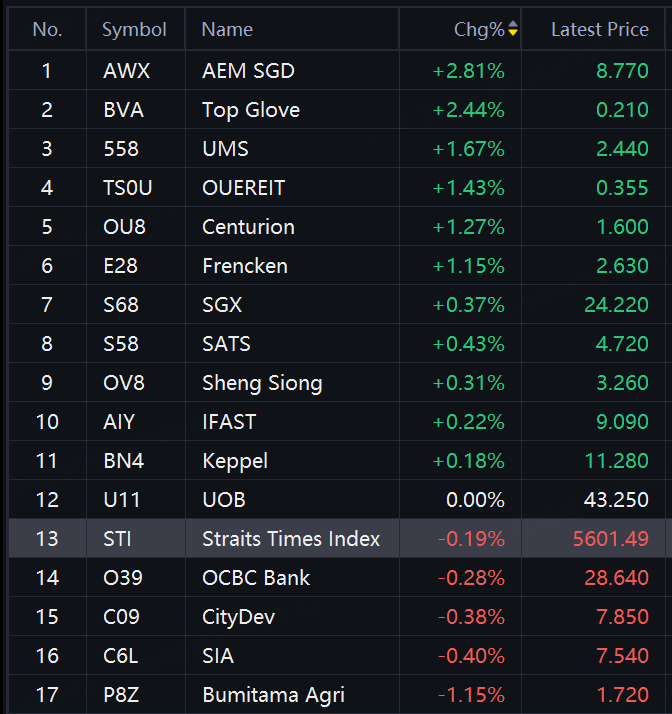Click the 0.210 price
Image resolution: width=672 pixels, height=714 pixels.
tap(622, 110)
